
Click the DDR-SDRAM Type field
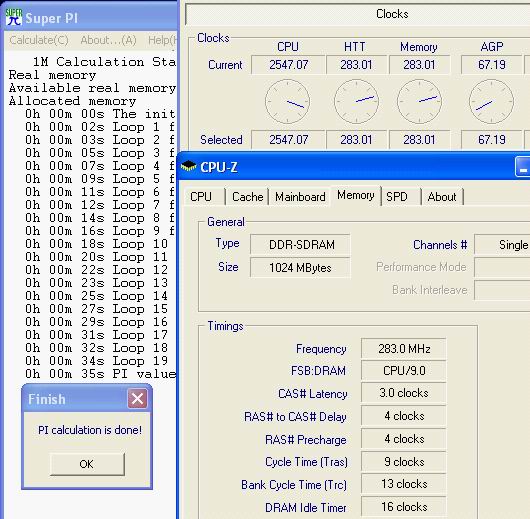(300, 244)
